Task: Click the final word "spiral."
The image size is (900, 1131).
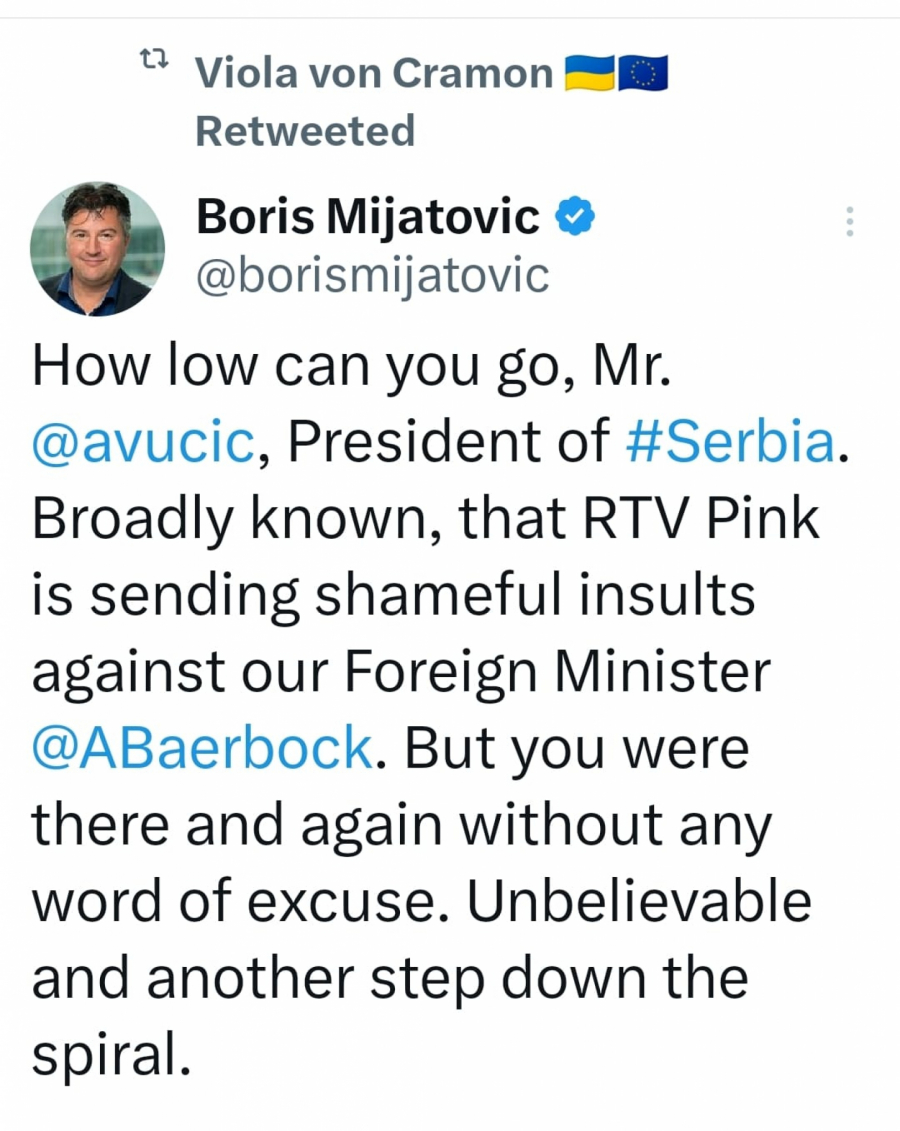Action: coord(111,1057)
